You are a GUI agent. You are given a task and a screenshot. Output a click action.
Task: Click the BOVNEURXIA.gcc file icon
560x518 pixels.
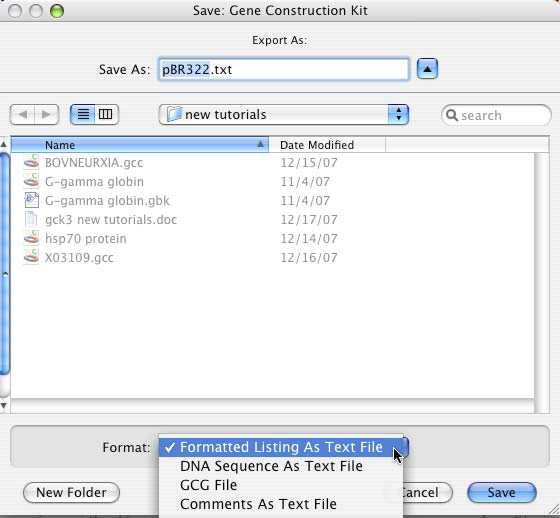[31, 163]
